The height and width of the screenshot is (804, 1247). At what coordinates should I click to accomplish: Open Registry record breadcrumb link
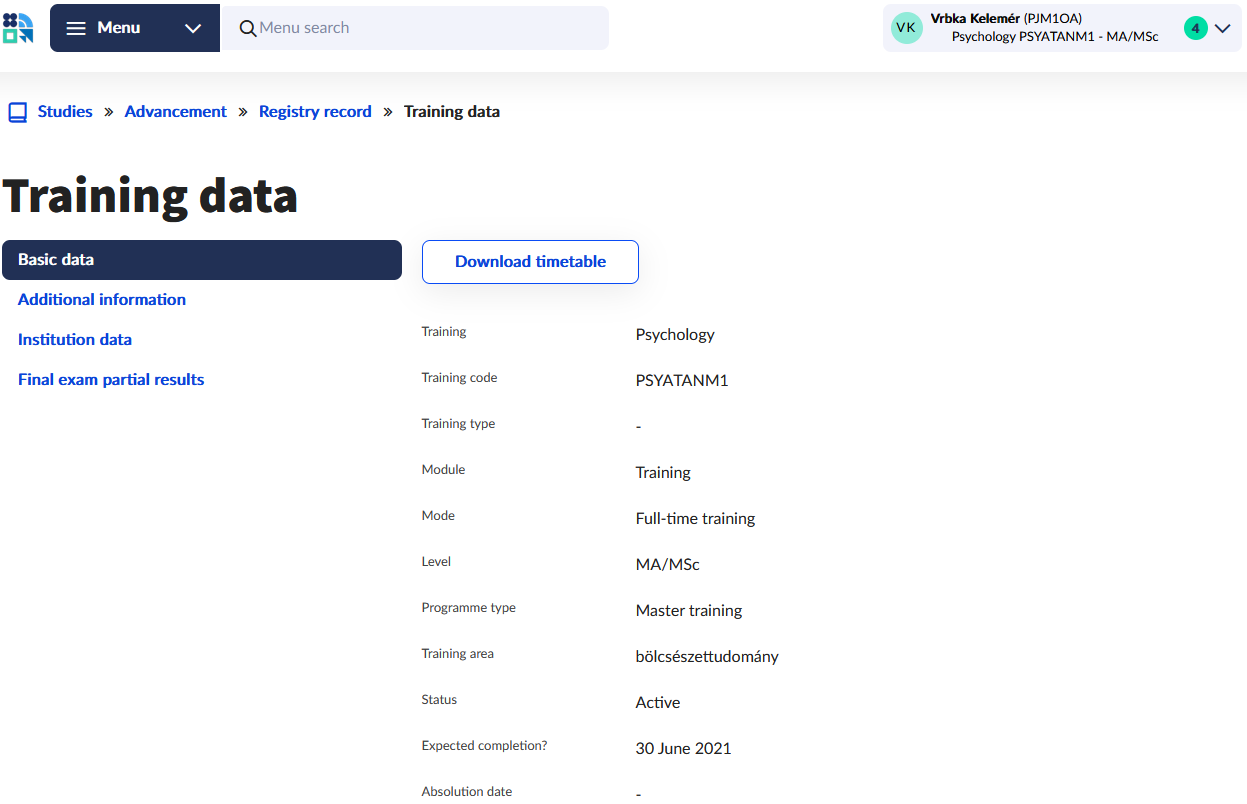315,112
